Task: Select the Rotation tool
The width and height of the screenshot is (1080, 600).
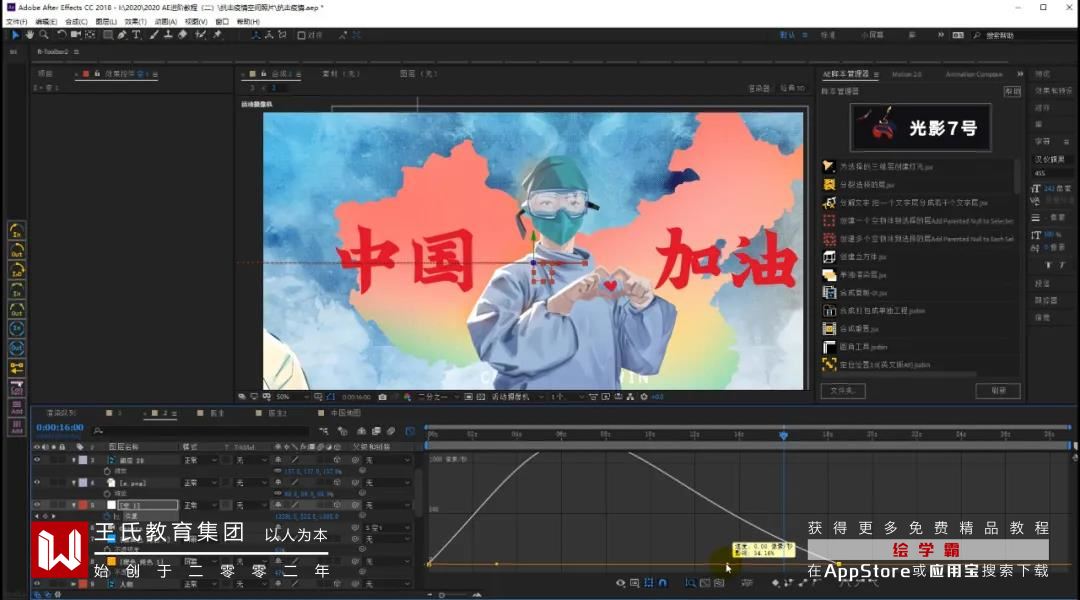Action: pos(61,34)
